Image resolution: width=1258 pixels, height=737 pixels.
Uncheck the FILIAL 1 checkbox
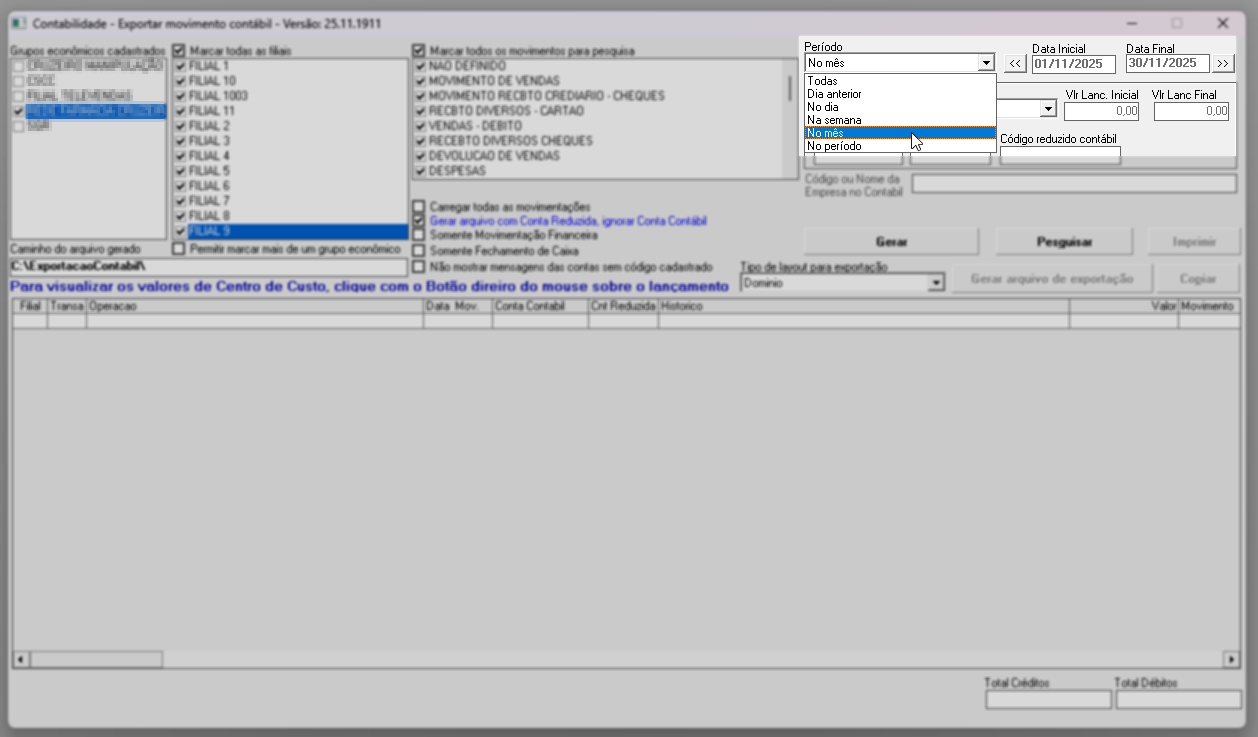pos(181,66)
